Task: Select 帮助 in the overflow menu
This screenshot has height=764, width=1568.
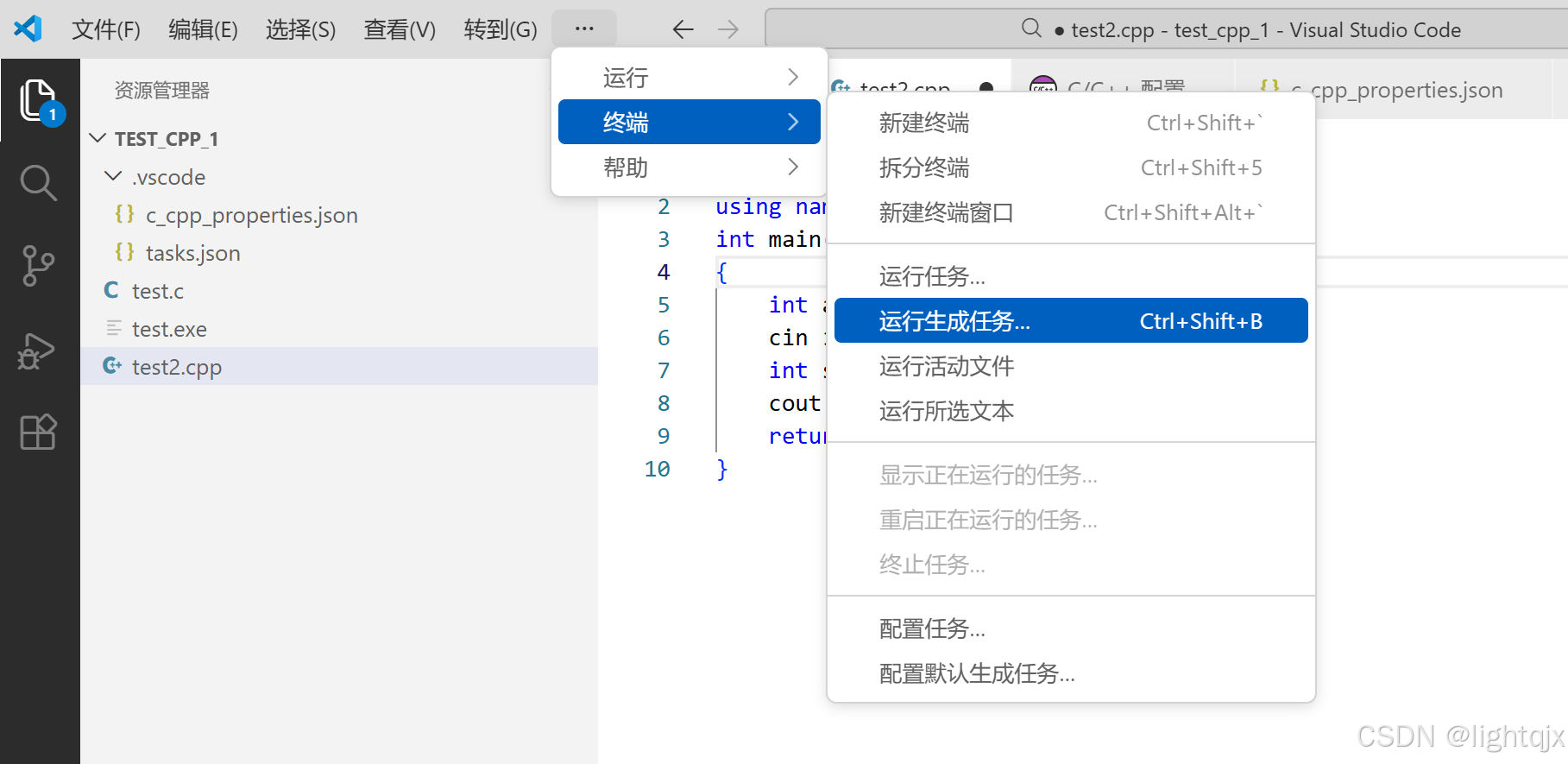Action: (x=690, y=167)
